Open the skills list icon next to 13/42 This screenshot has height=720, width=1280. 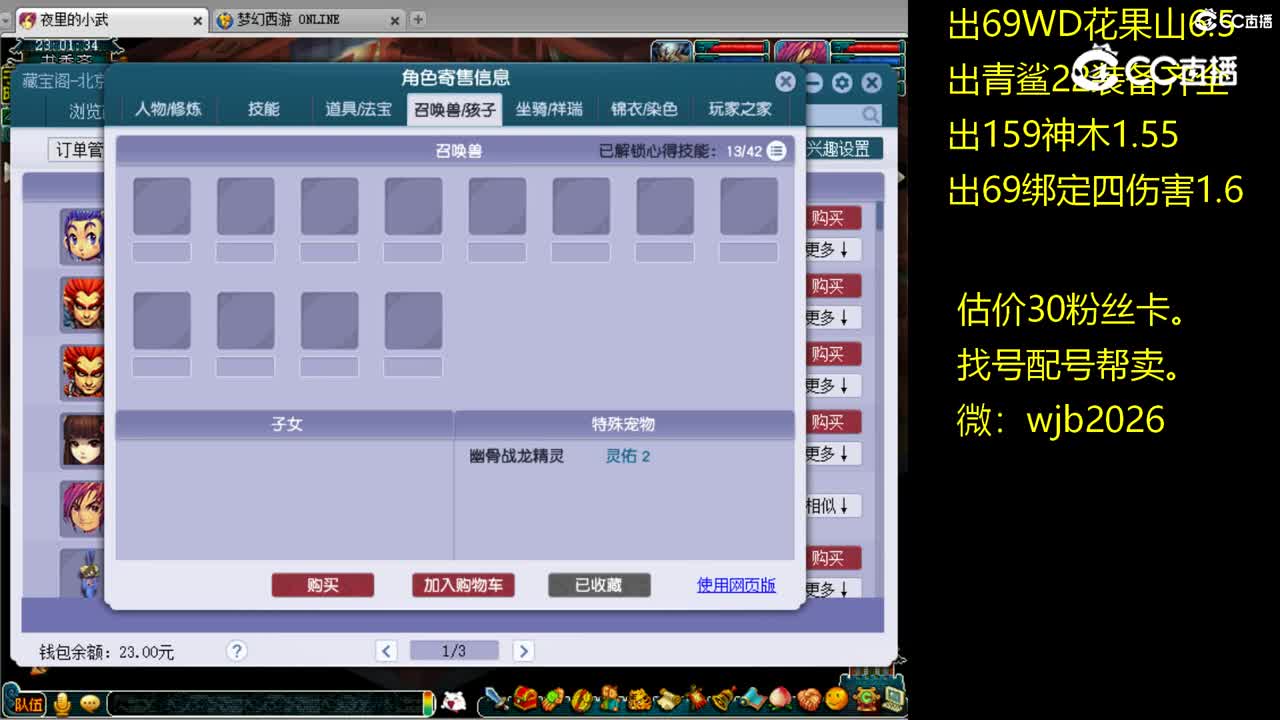[x=775, y=150]
